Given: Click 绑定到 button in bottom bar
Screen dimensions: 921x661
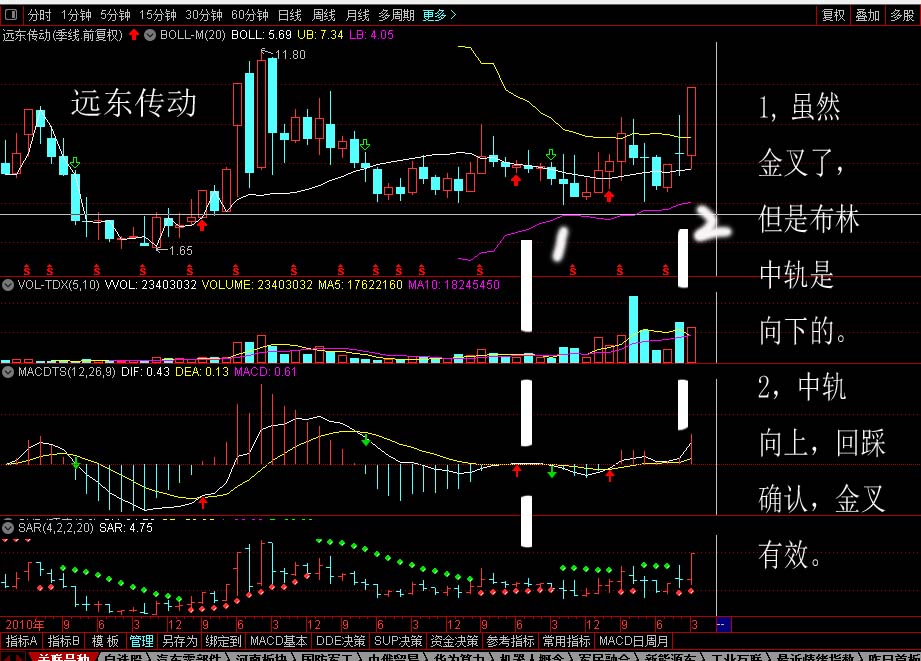Looking at the screenshot, I should (223, 641).
